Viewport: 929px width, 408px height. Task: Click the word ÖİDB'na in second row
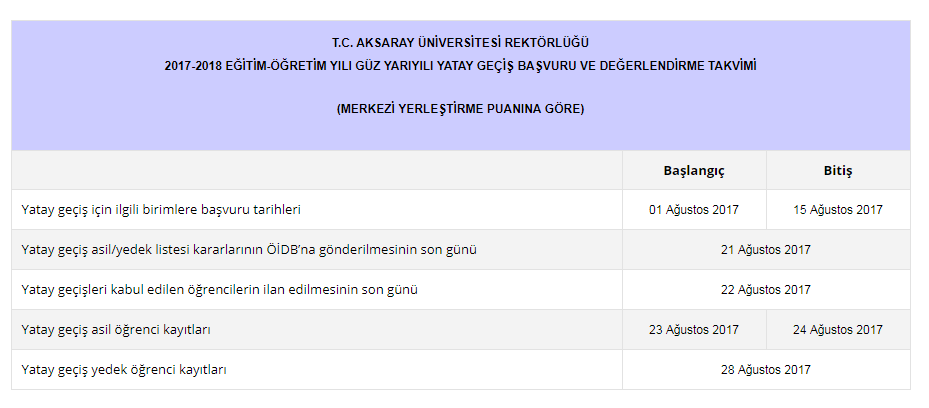tap(290, 250)
